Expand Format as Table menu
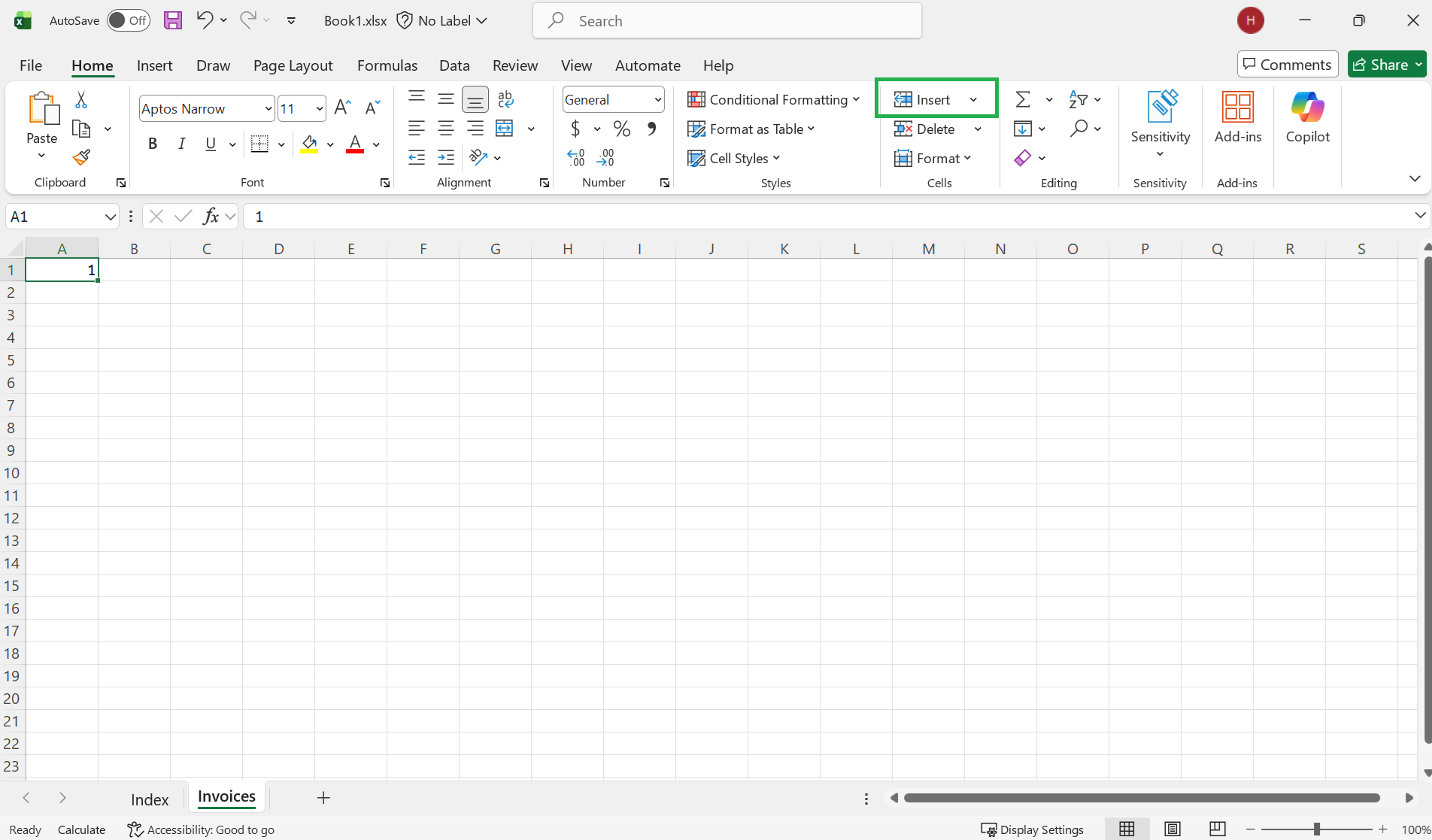 pos(751,129)
